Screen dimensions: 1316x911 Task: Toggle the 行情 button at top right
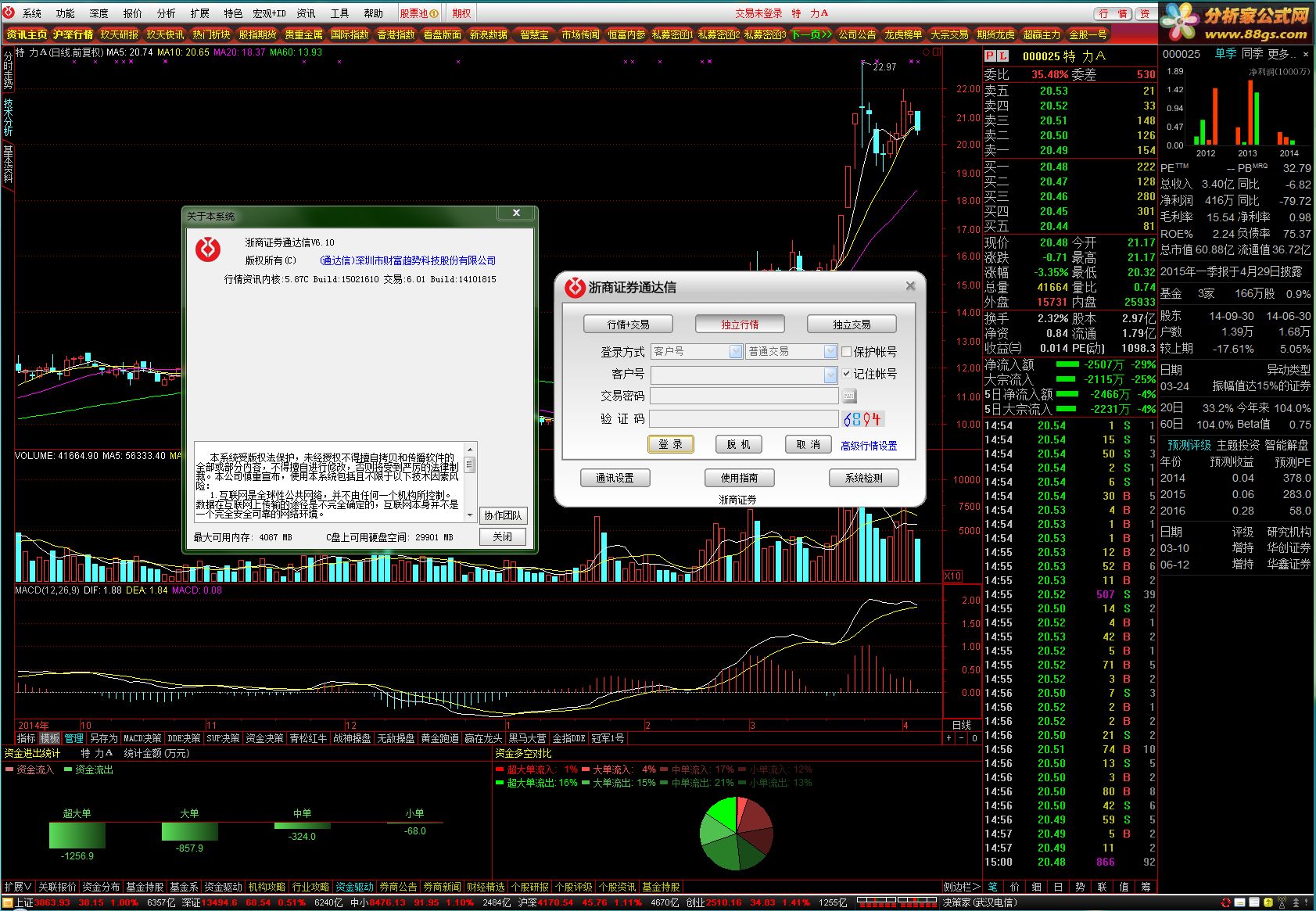(1113, 13)
